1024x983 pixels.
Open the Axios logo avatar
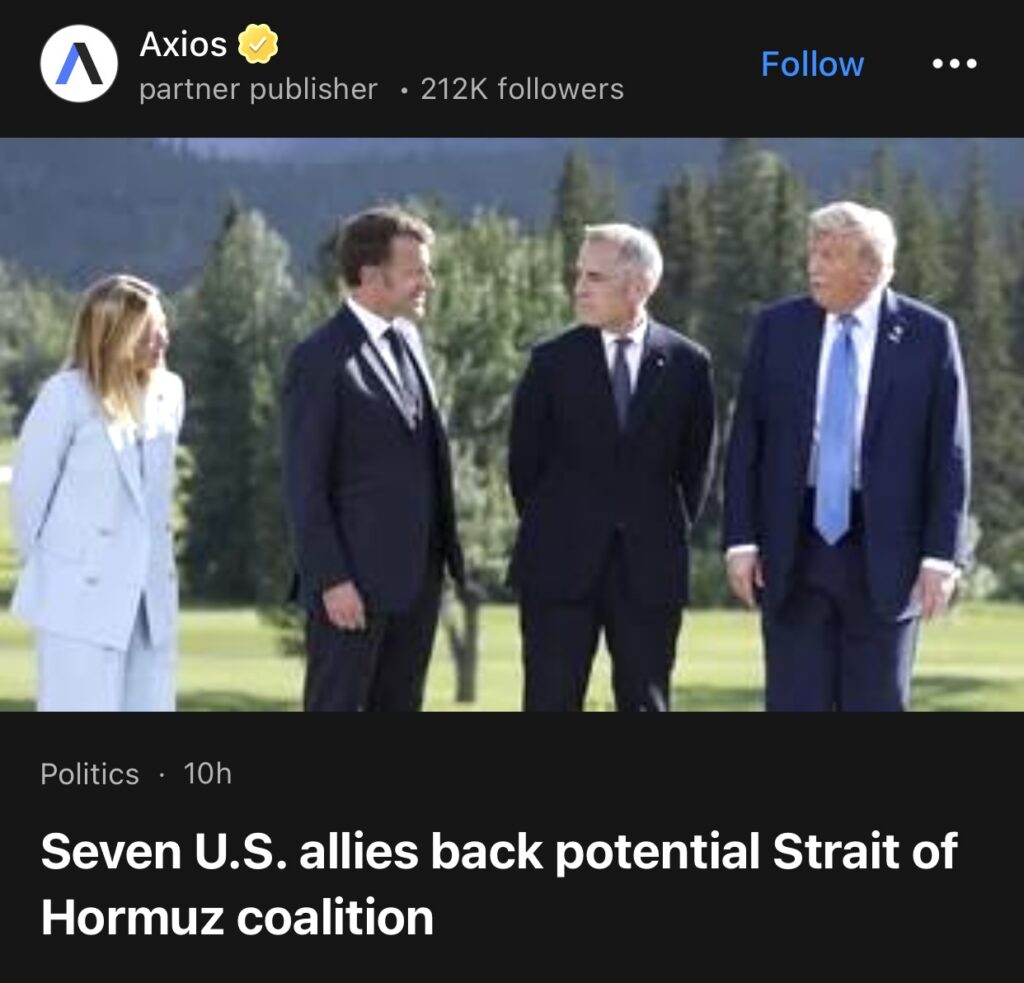point(79,63)
